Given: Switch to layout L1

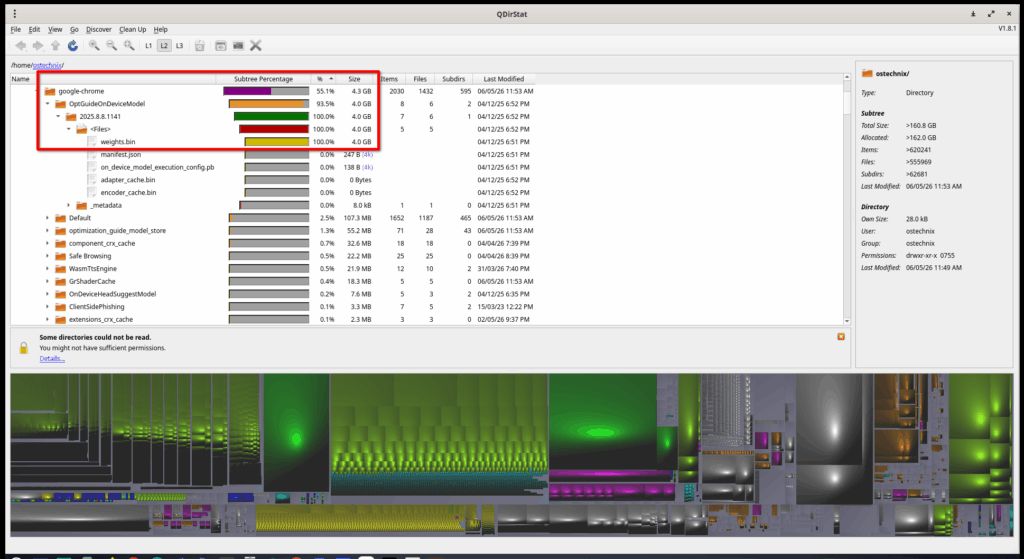Looking at the screenshot, I should (148, 46).
